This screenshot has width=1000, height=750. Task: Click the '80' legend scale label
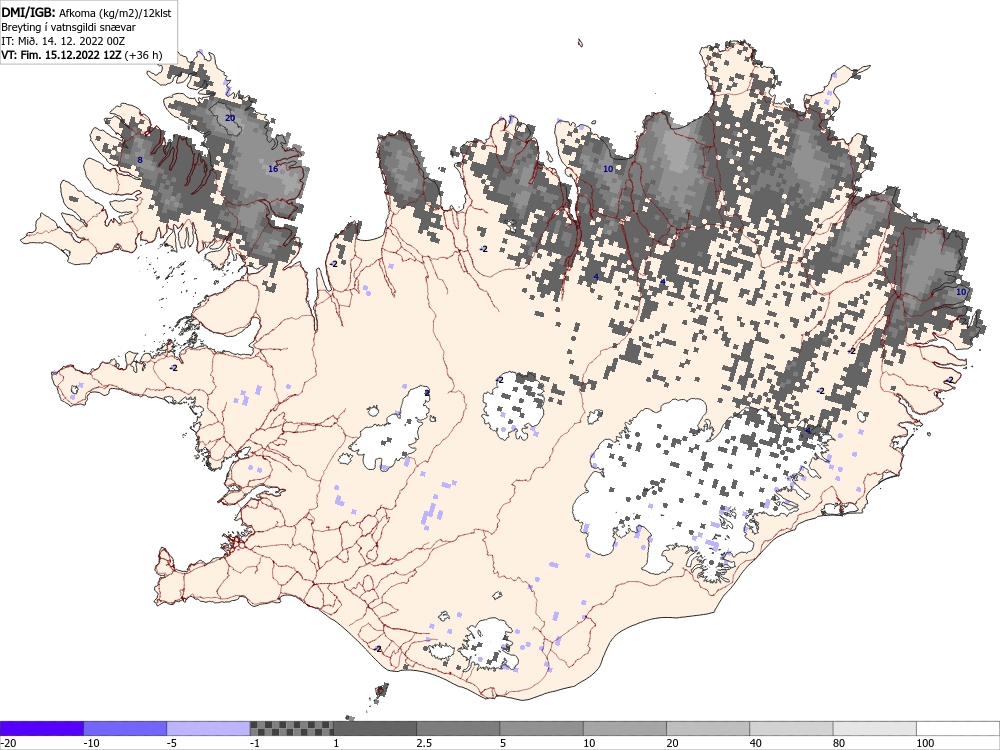[x=839, y=743]
